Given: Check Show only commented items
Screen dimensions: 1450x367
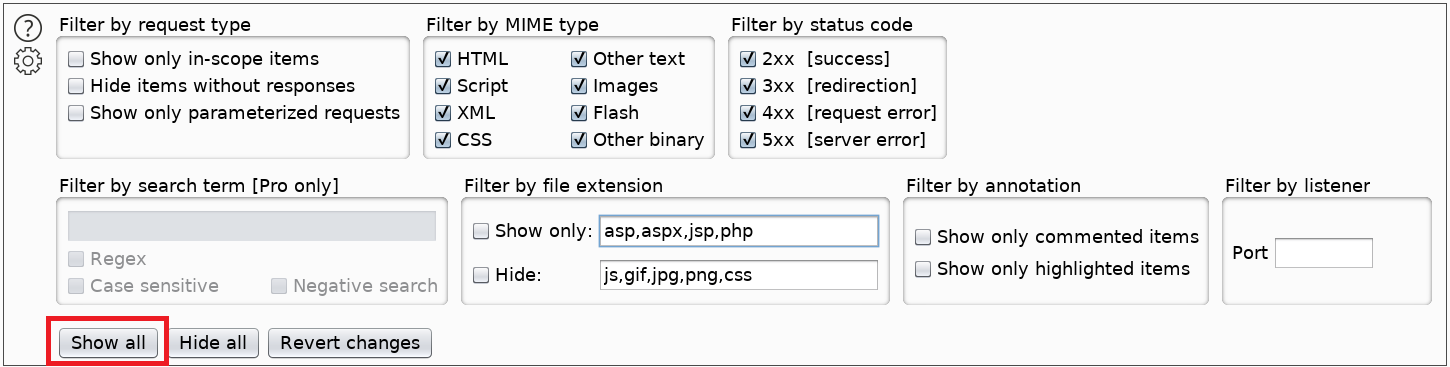Looking at the screenshot, I should (923, 237).
